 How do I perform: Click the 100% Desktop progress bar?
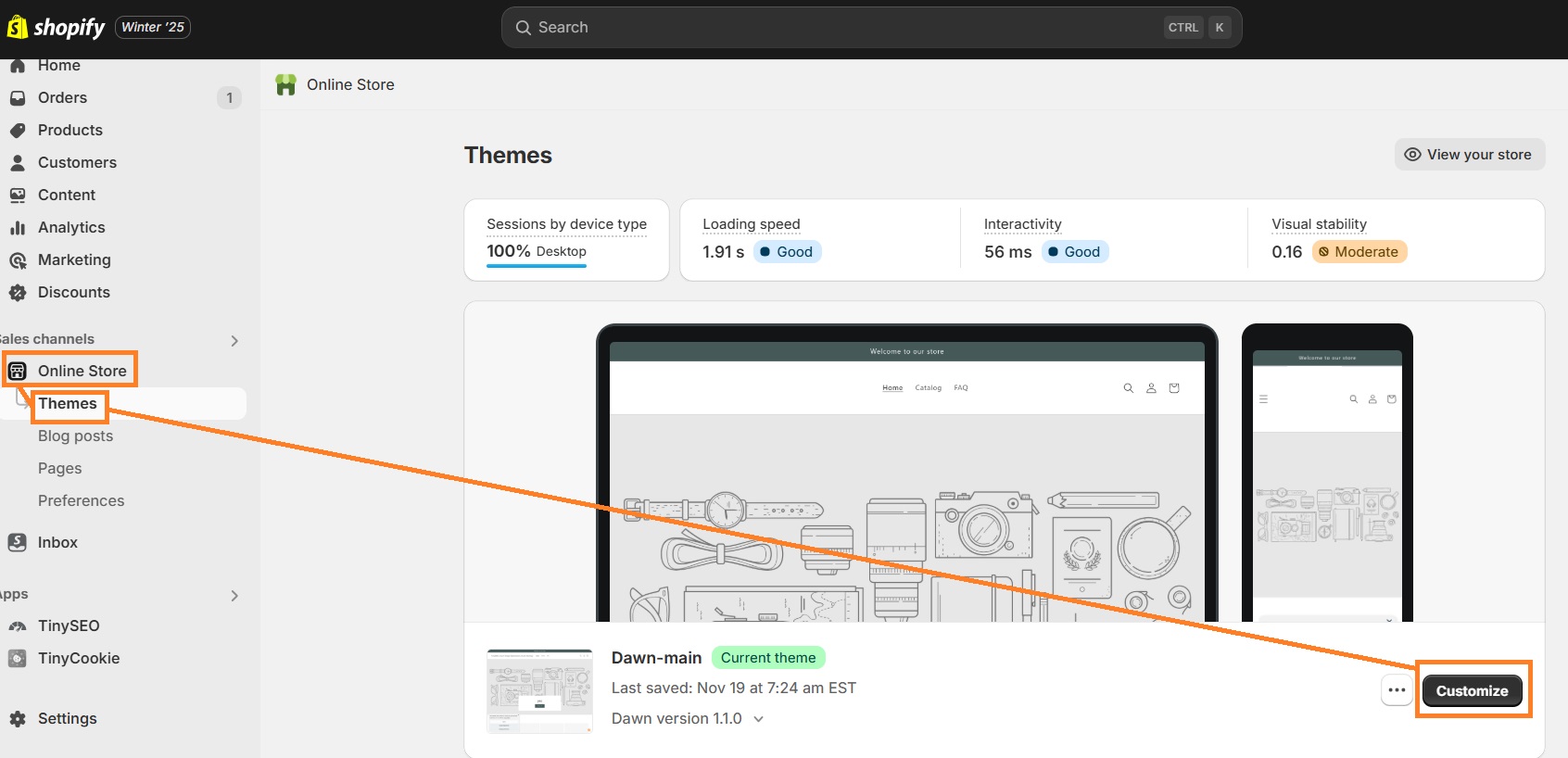[x=537, y=266]
